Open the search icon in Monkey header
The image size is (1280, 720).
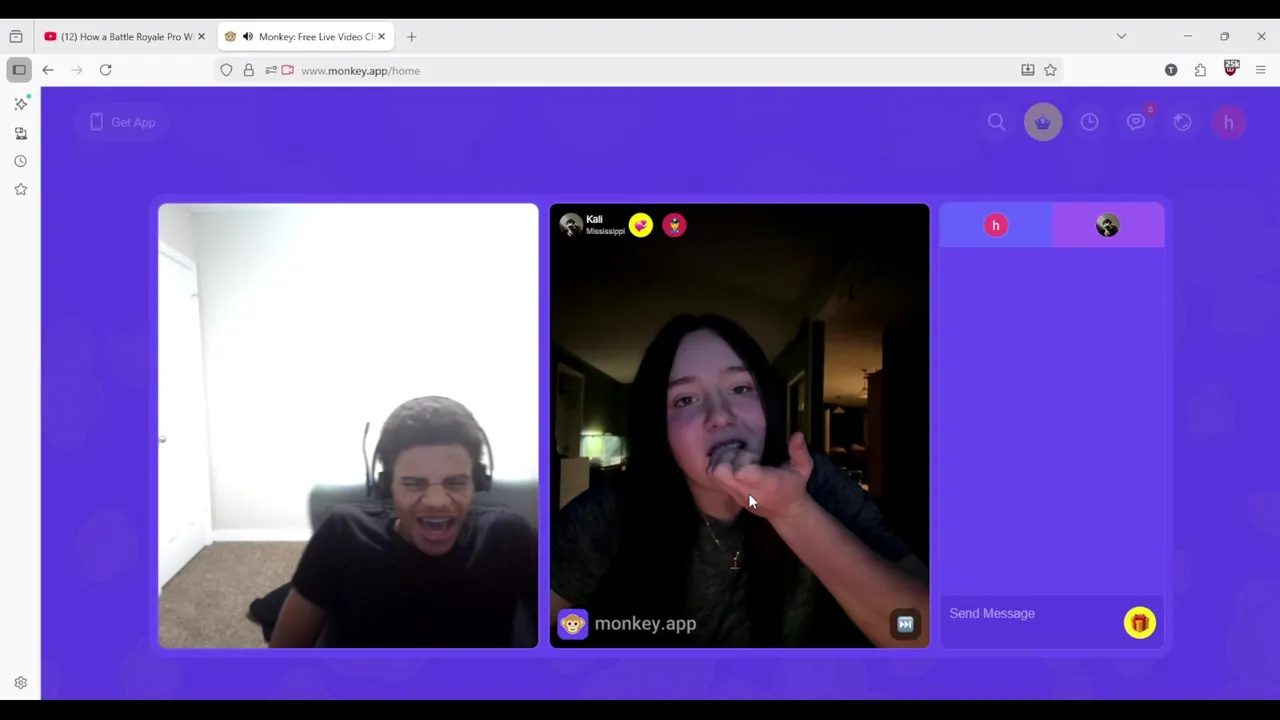tap(996, 122)
